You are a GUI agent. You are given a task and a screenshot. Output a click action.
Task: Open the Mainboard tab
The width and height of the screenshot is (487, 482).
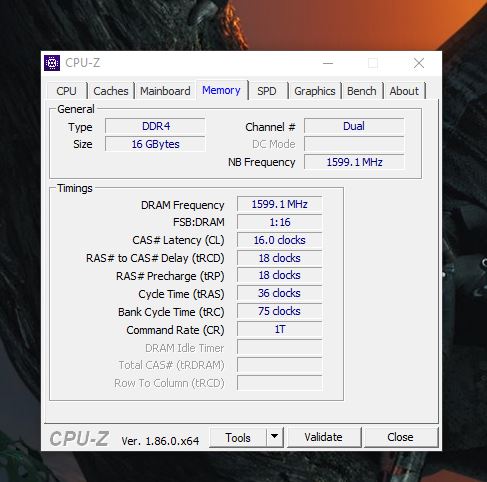[165, 91]
